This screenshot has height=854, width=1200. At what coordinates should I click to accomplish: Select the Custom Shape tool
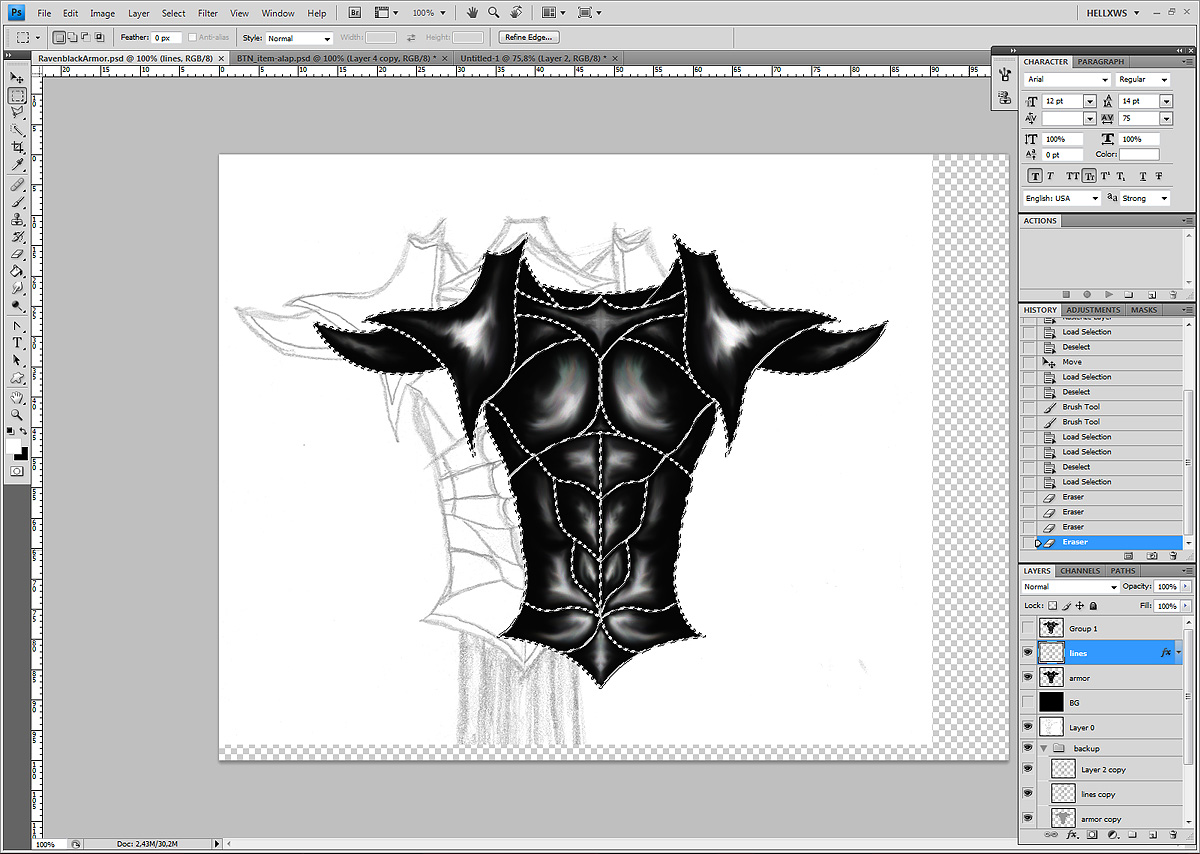point(17,377)
